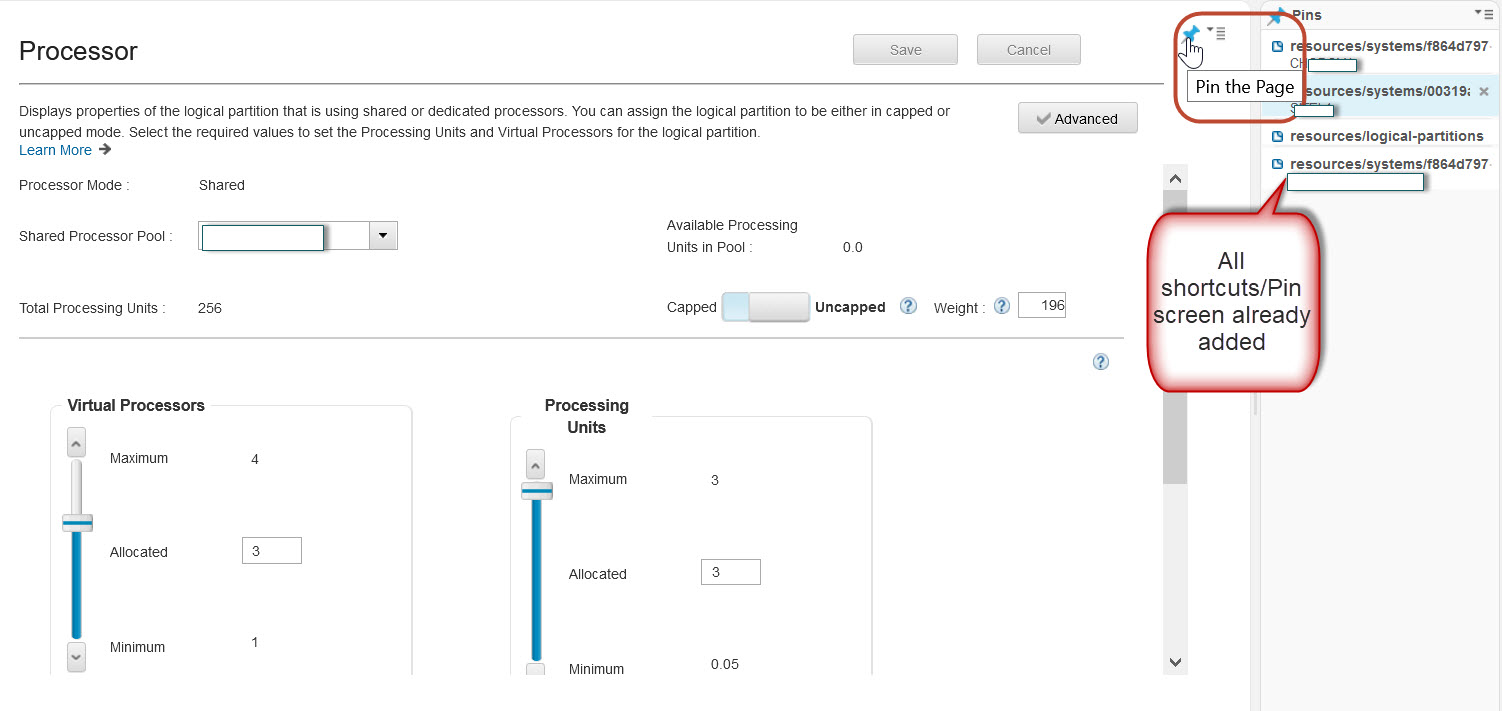Open the list menu beside the page pin

[1217, 33]
